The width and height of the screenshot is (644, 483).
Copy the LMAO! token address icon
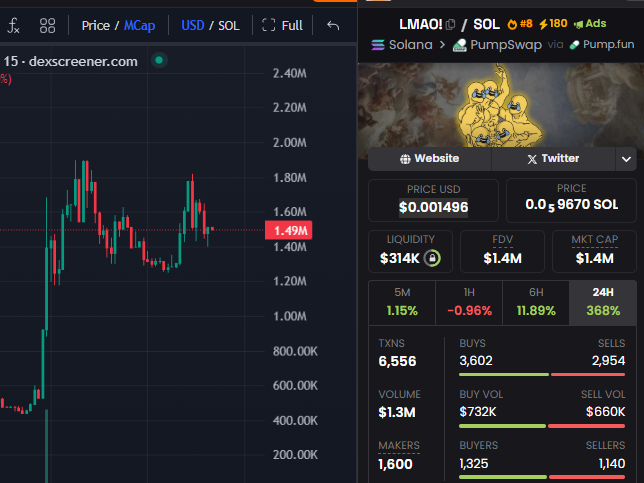click(451, 25)
